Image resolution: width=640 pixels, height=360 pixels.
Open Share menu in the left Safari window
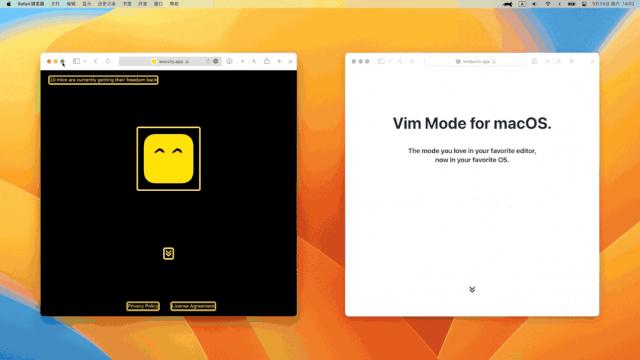point(267,61)
